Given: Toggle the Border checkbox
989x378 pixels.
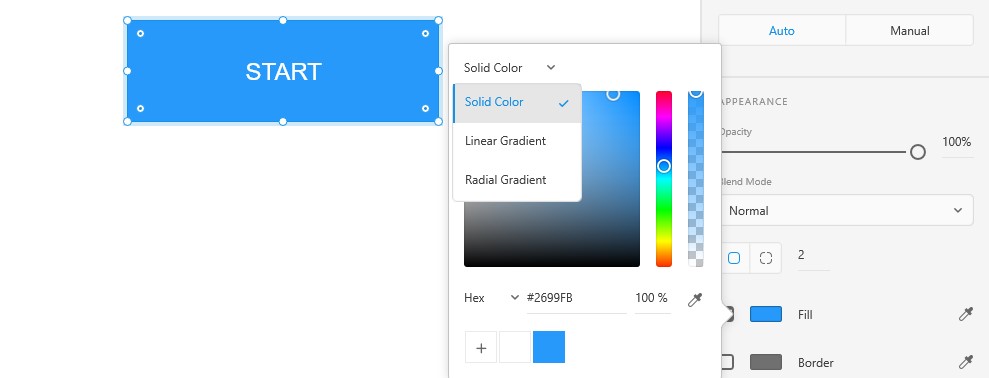Looking at the screenshot, I should click(727, 362).
